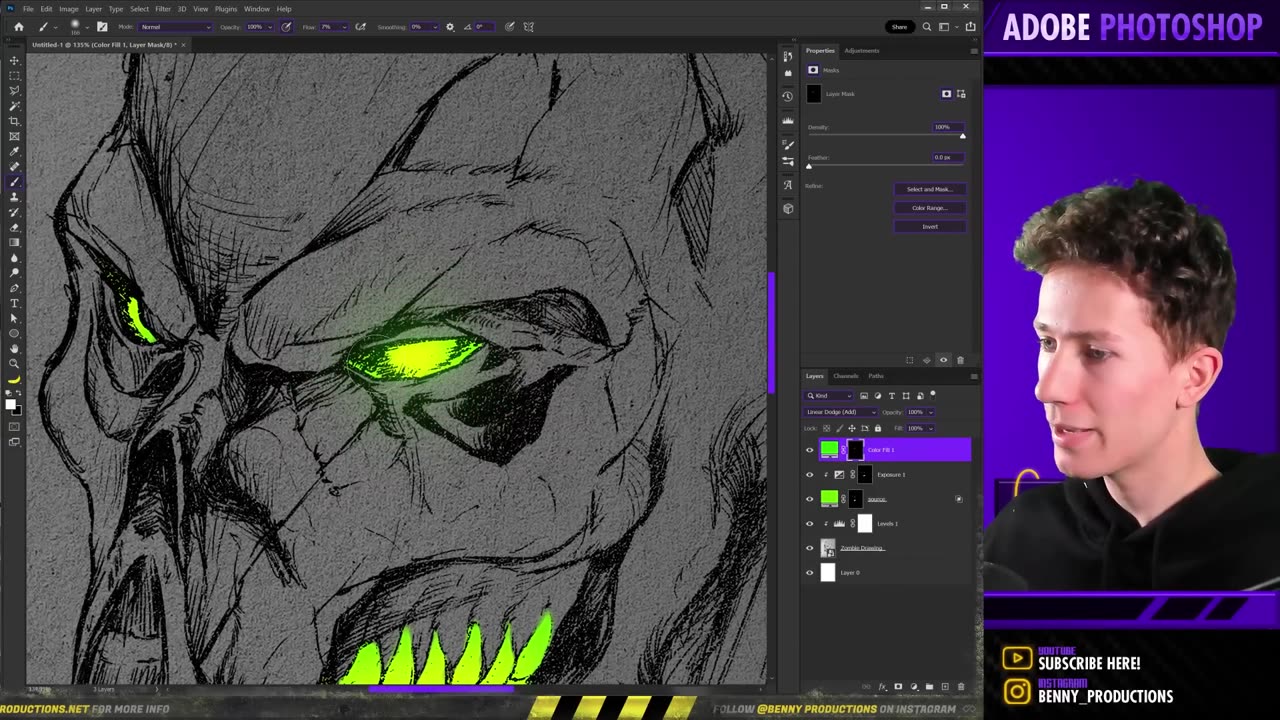Select the Brush tool in left toolbar
Image resolution: width=1280 pixels, height=720 pixels.
coord(14,182)
